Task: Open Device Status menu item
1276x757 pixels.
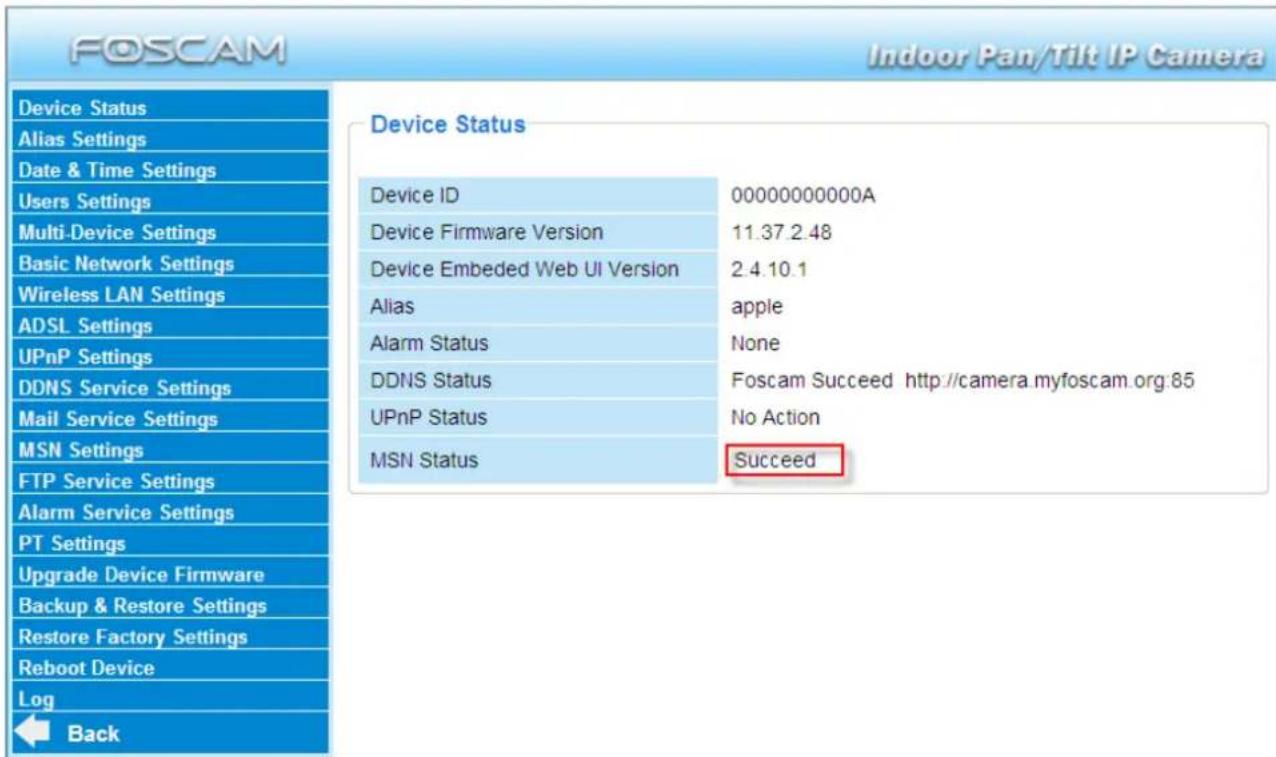Action: [83, 107]
